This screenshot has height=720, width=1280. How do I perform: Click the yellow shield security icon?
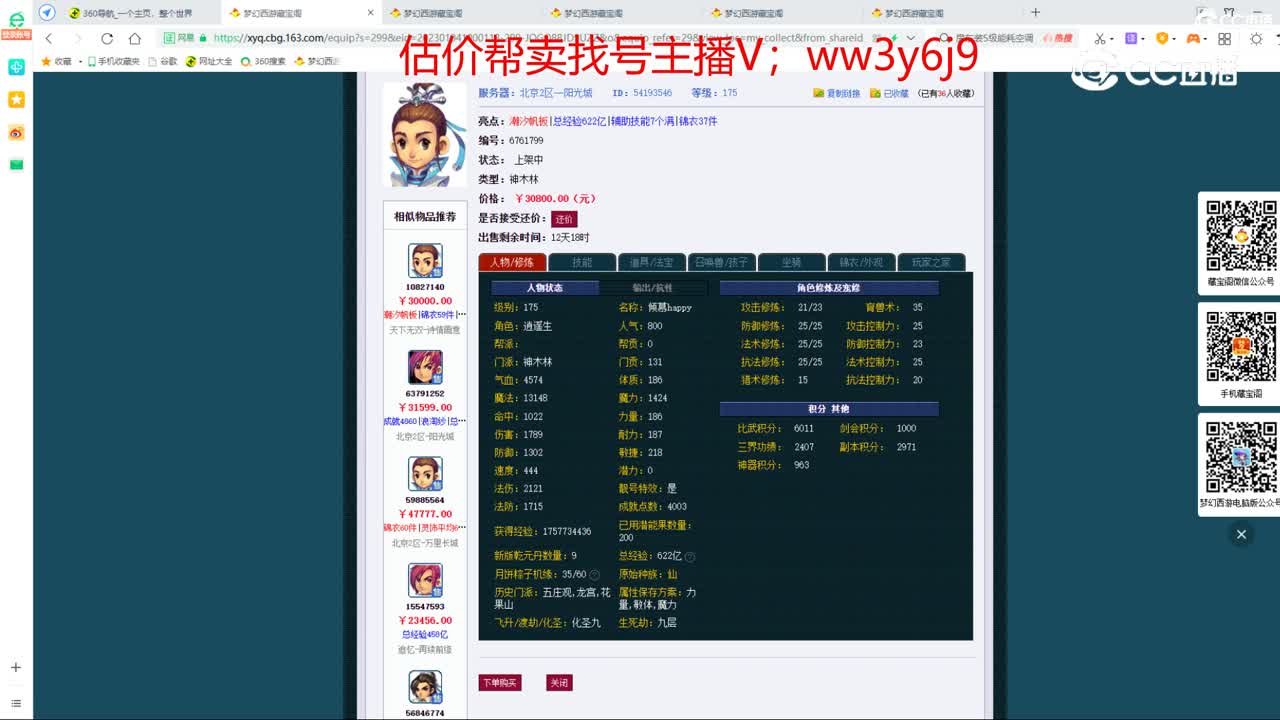pyautogui.click(x=1163, y=39)
